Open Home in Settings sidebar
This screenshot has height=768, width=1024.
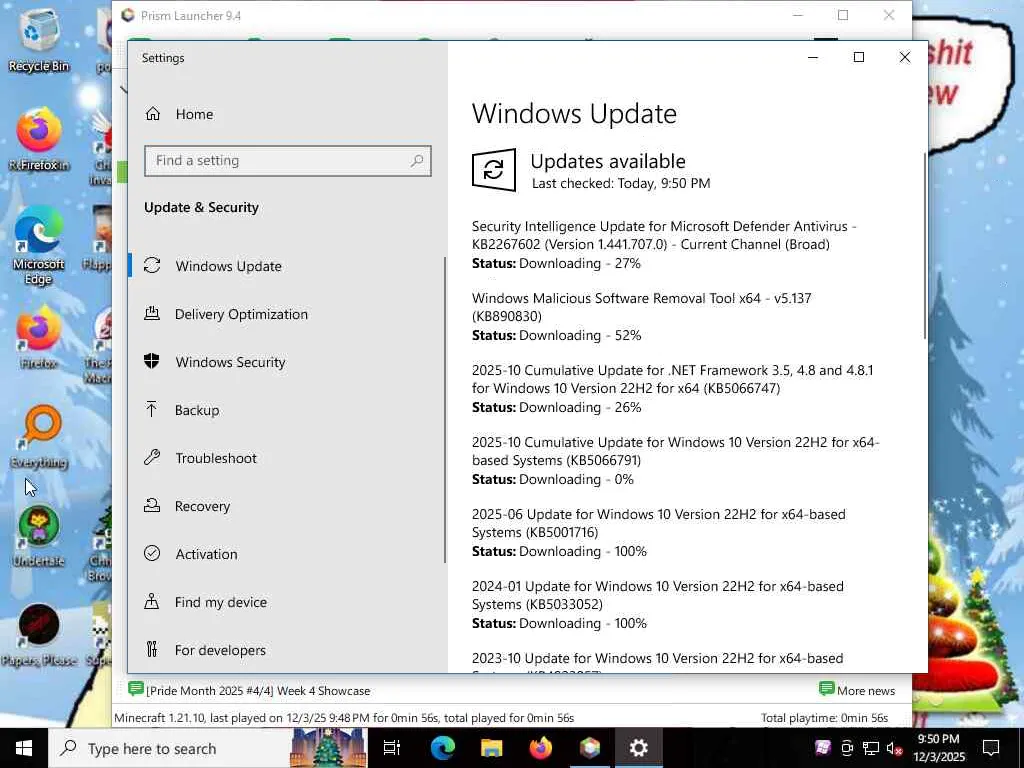click(x=194, y=114)
